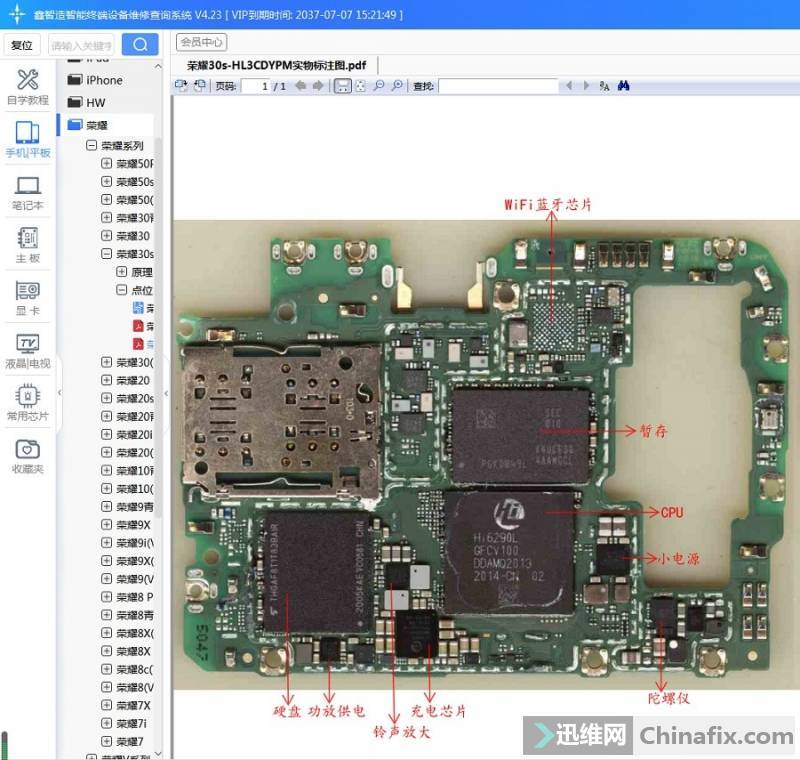The width and height of the screenshot is (800, 760).
Task: Click the binoculars find icon in PDF toolbar
Action: pos(623,86)
